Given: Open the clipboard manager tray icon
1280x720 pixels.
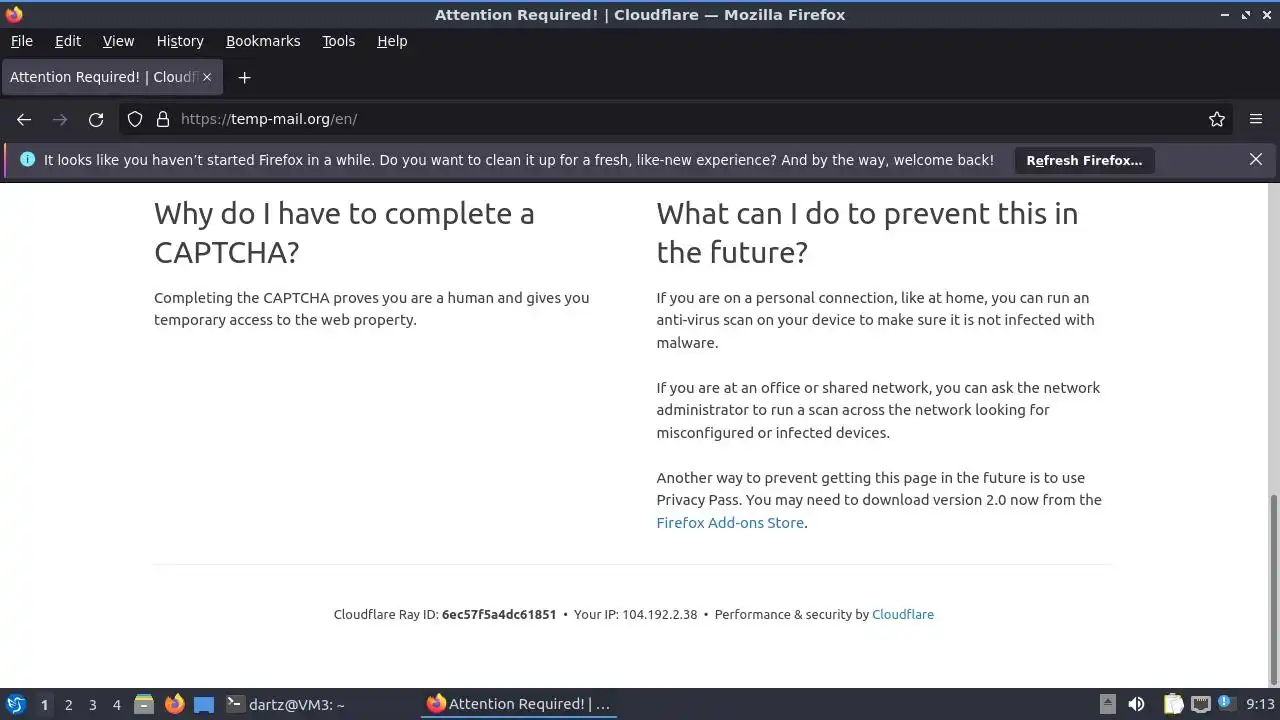Looking at the screenshot, I should click(x=1173, y=704).
